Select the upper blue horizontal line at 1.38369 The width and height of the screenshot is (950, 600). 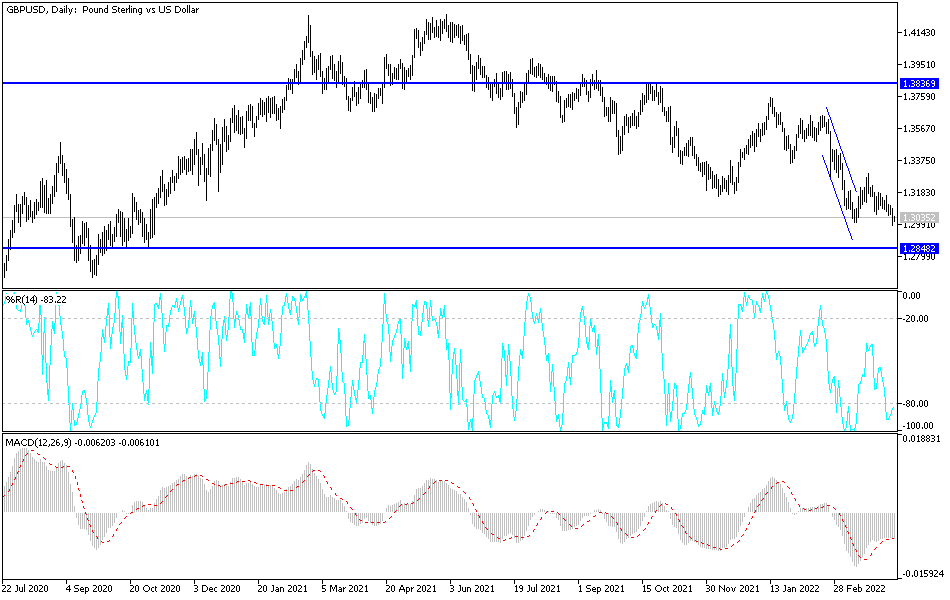[448, 83]
